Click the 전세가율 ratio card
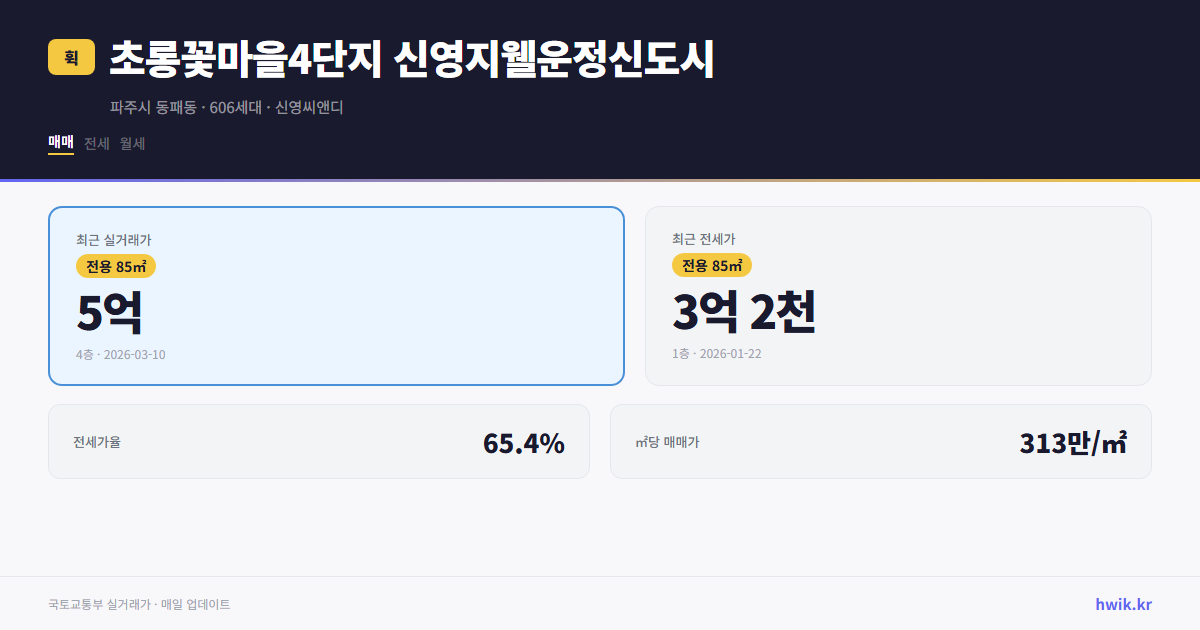 319,441
